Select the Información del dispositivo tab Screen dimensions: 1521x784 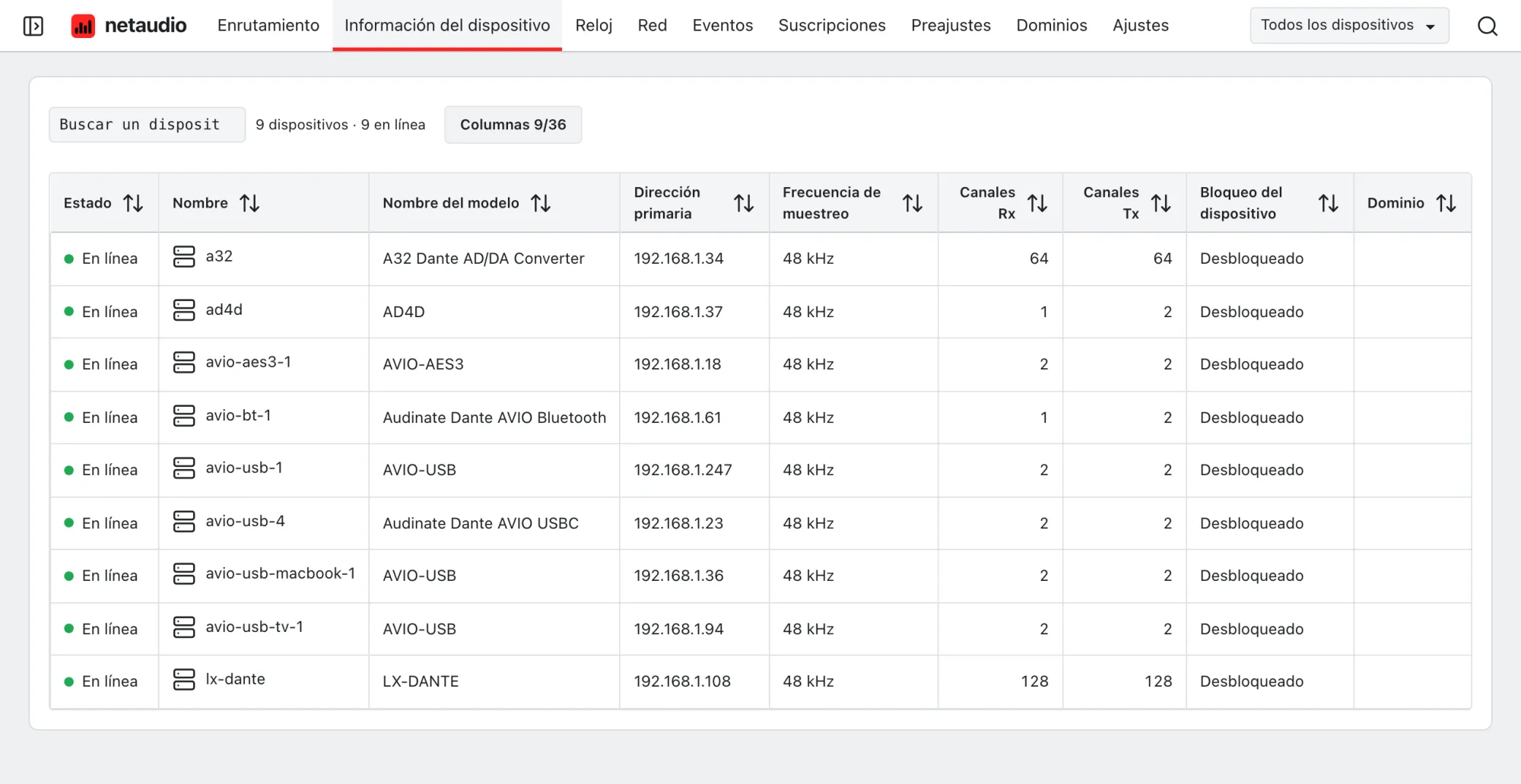click(x=447, y=25)
